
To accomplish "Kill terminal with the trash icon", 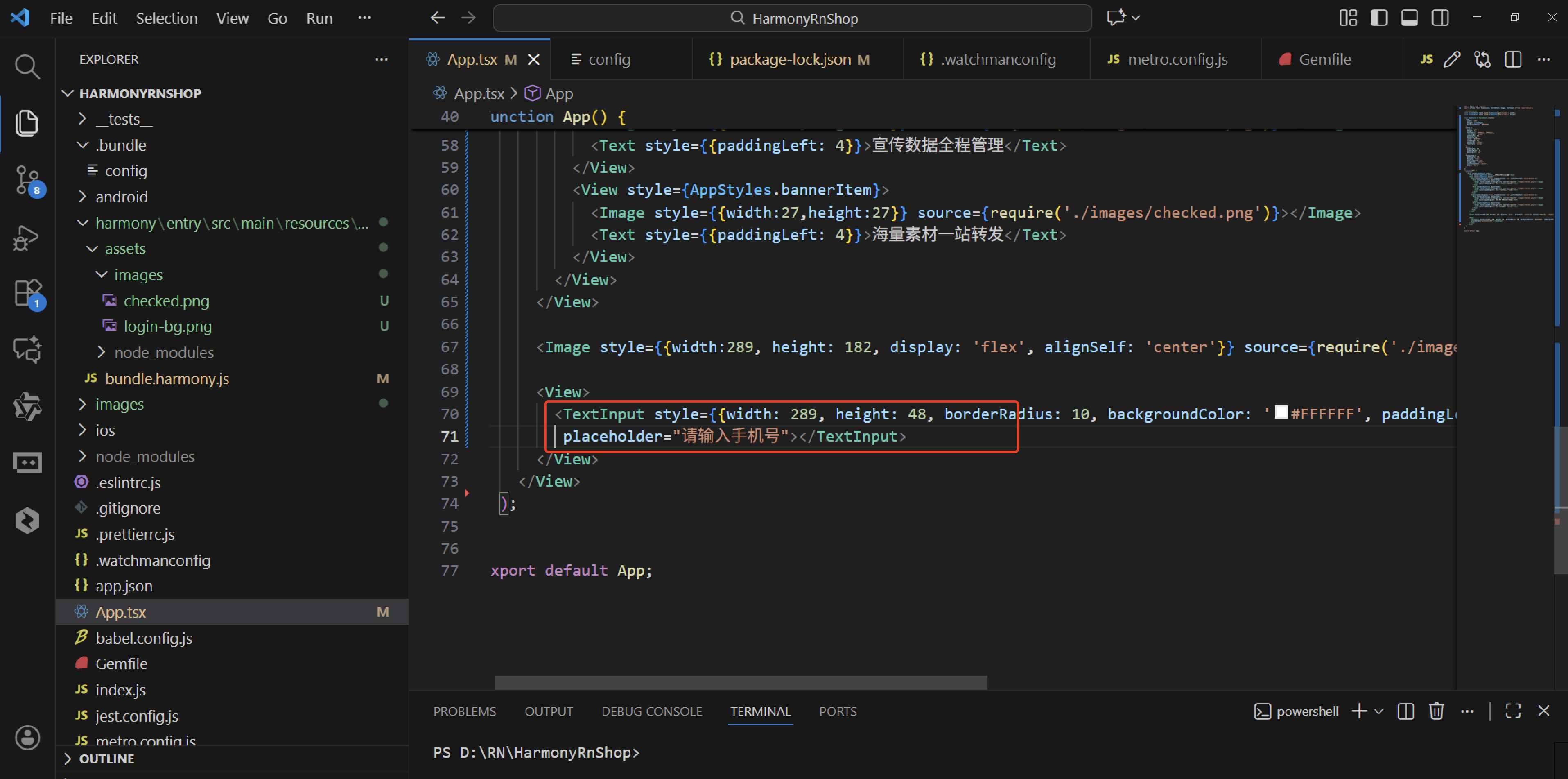I will point(1437,711).
